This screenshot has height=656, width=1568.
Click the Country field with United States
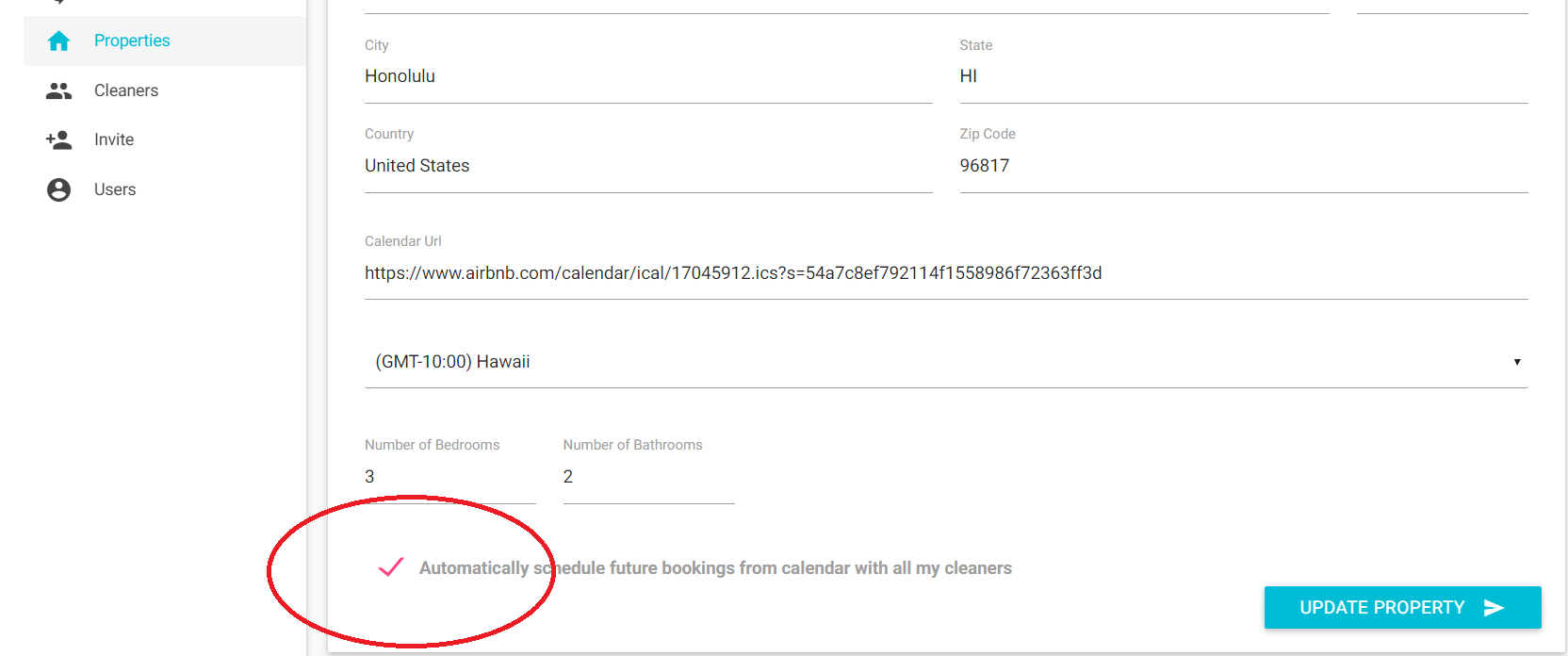click(648, 166)
